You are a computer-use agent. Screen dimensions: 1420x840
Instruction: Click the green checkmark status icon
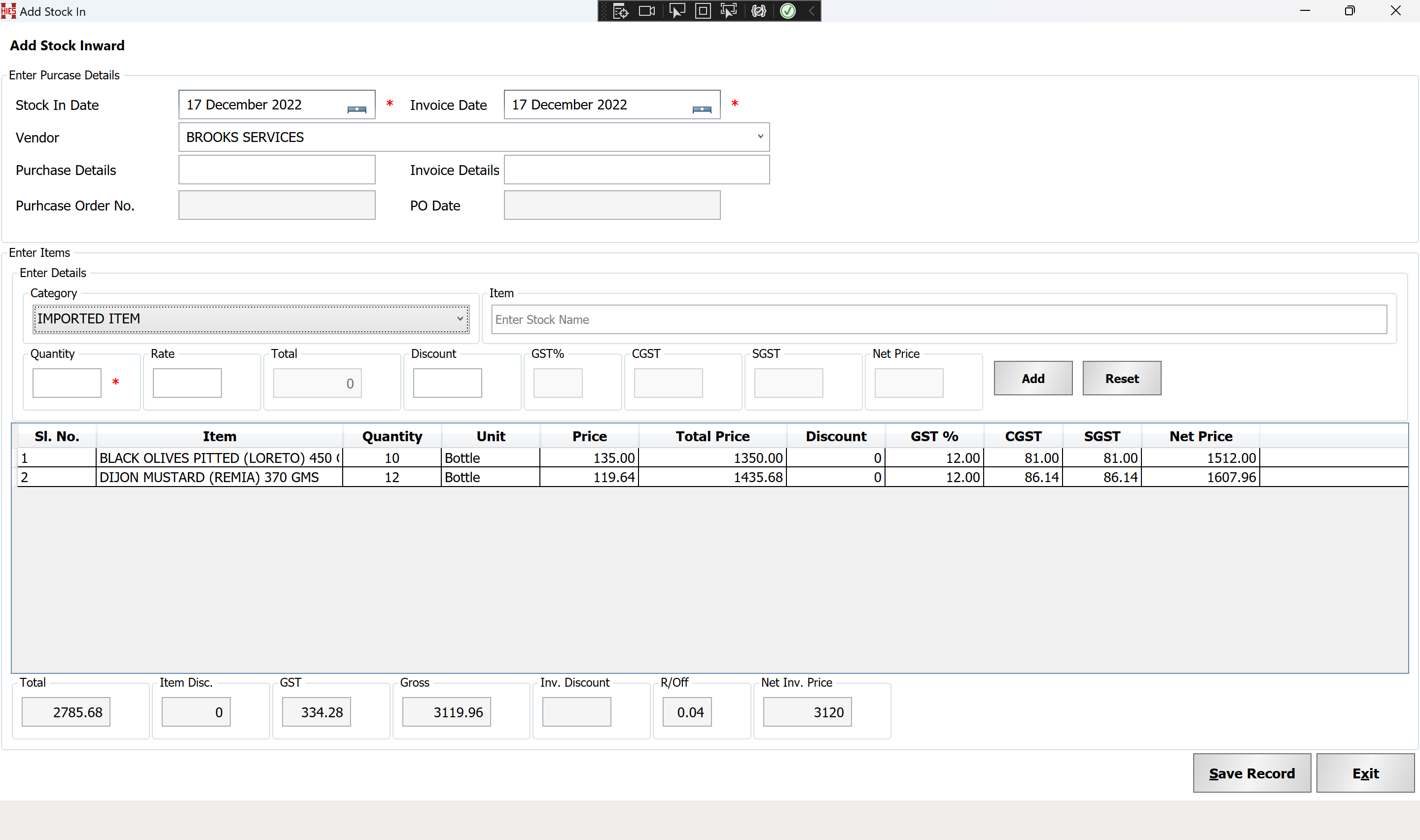(788, 11)
